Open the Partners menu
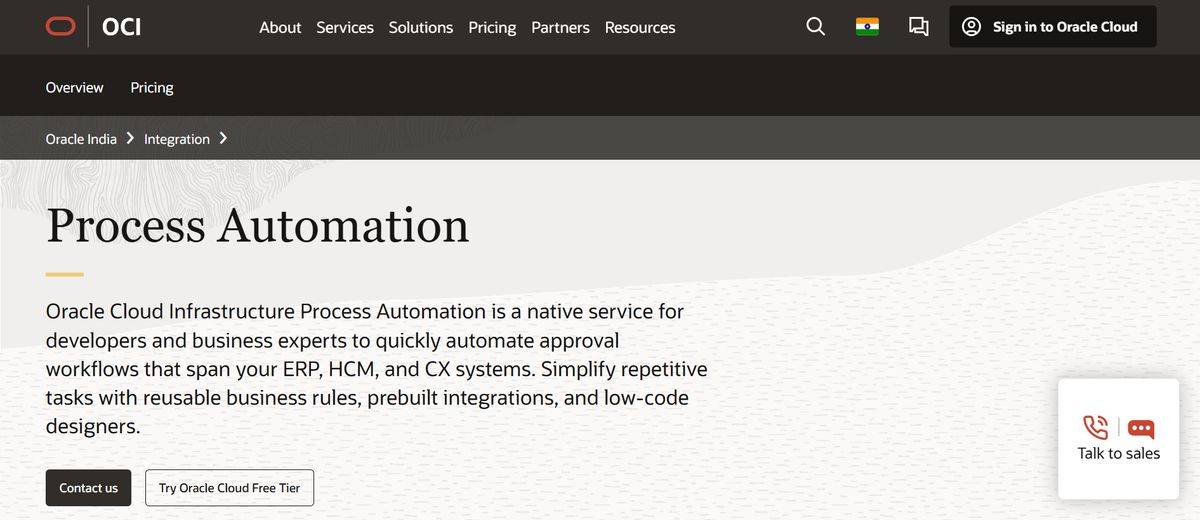The width and height of the screenshot is (1200, 520). pos(560,27)
